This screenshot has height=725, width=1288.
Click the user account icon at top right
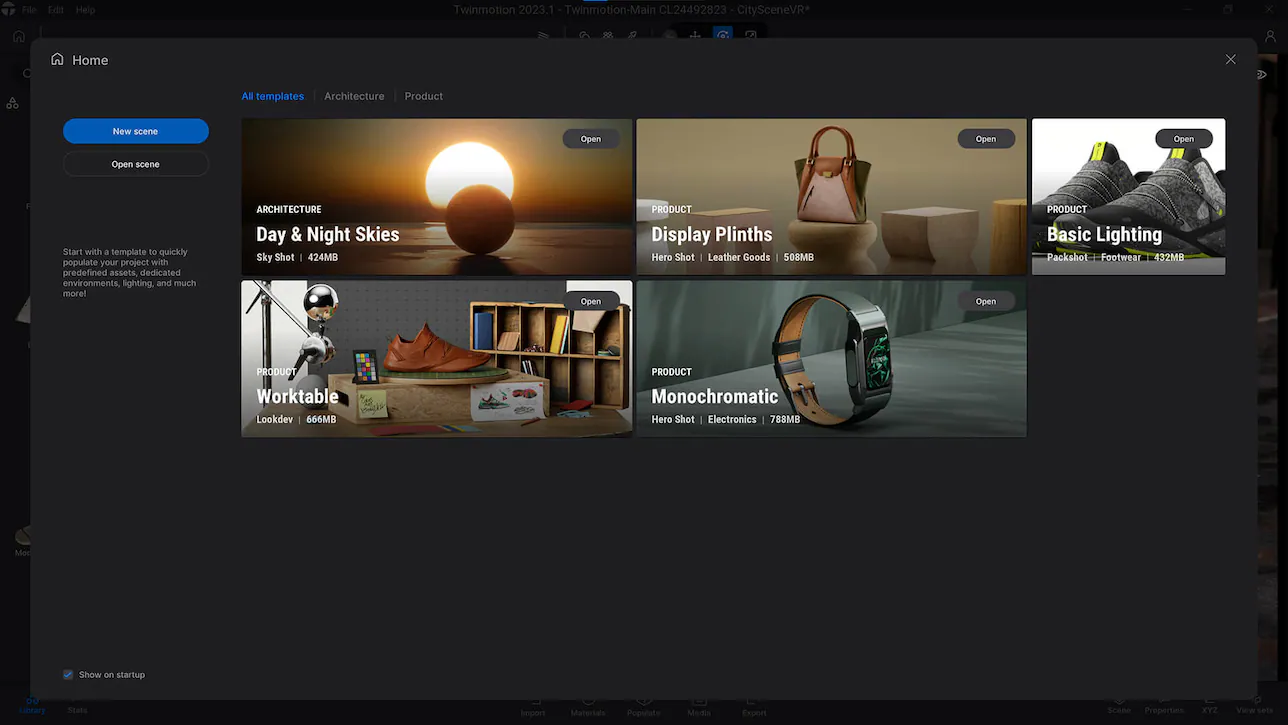(x=1271, y=37)
